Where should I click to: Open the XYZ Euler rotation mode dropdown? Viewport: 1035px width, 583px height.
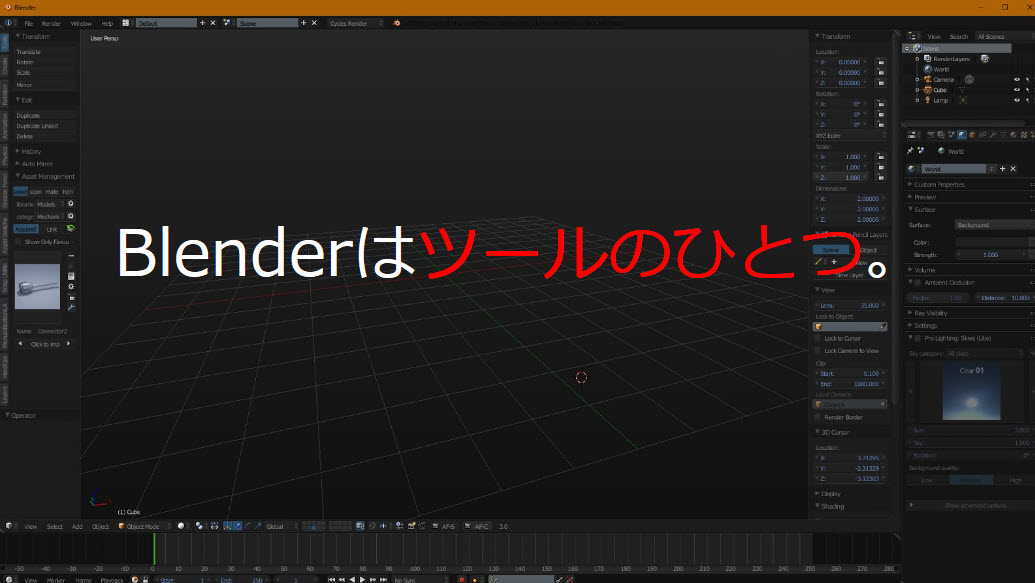850,135
